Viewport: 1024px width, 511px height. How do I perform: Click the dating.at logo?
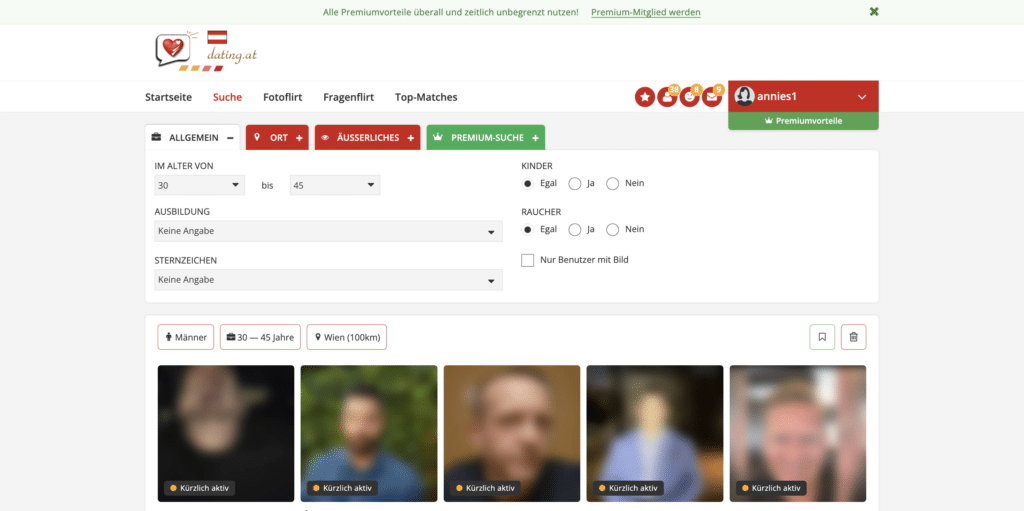(206, 50)
